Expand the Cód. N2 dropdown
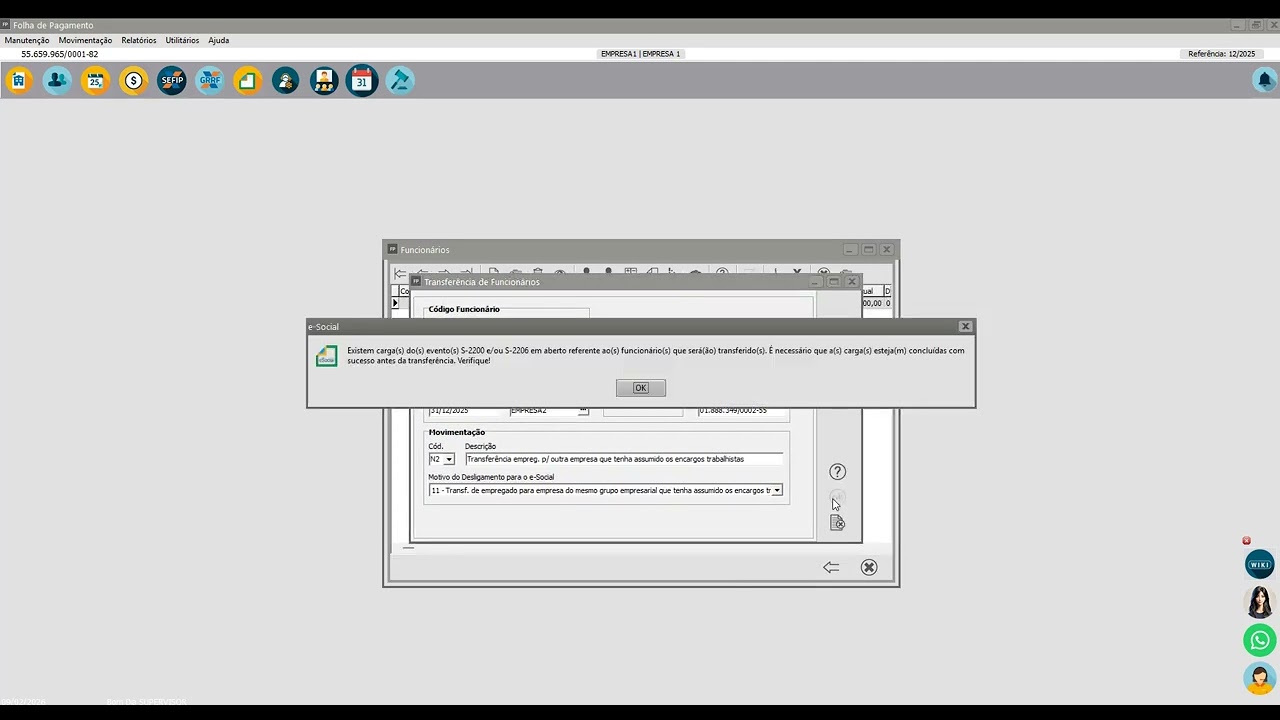 click(x=449, y=459)
